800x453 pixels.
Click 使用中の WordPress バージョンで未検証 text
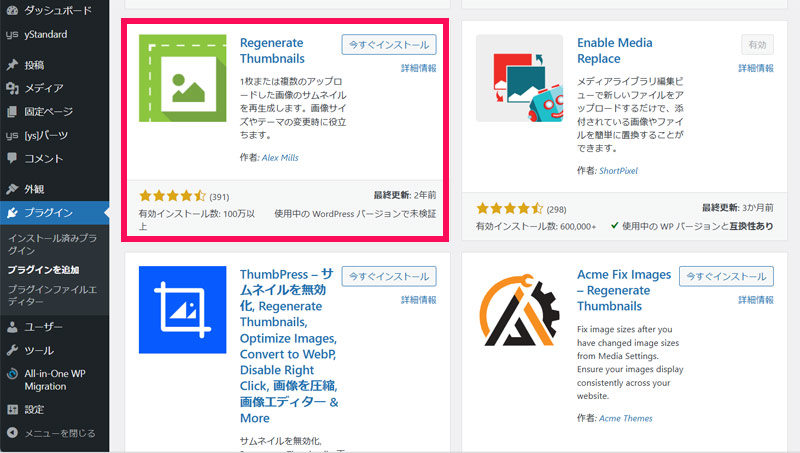[355, 214]
